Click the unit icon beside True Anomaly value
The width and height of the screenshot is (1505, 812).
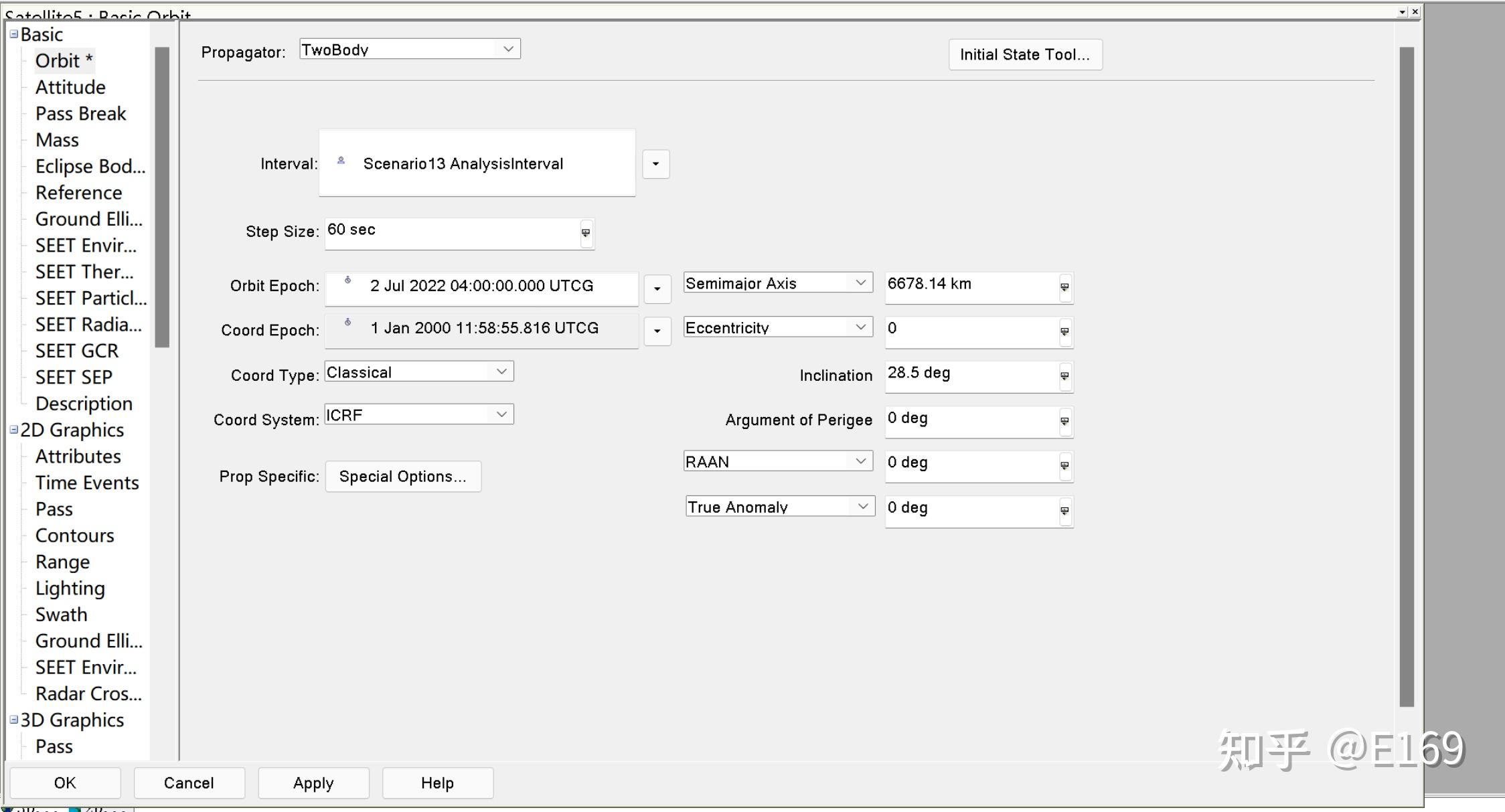pyautogui.click(x=1064, y=511)
